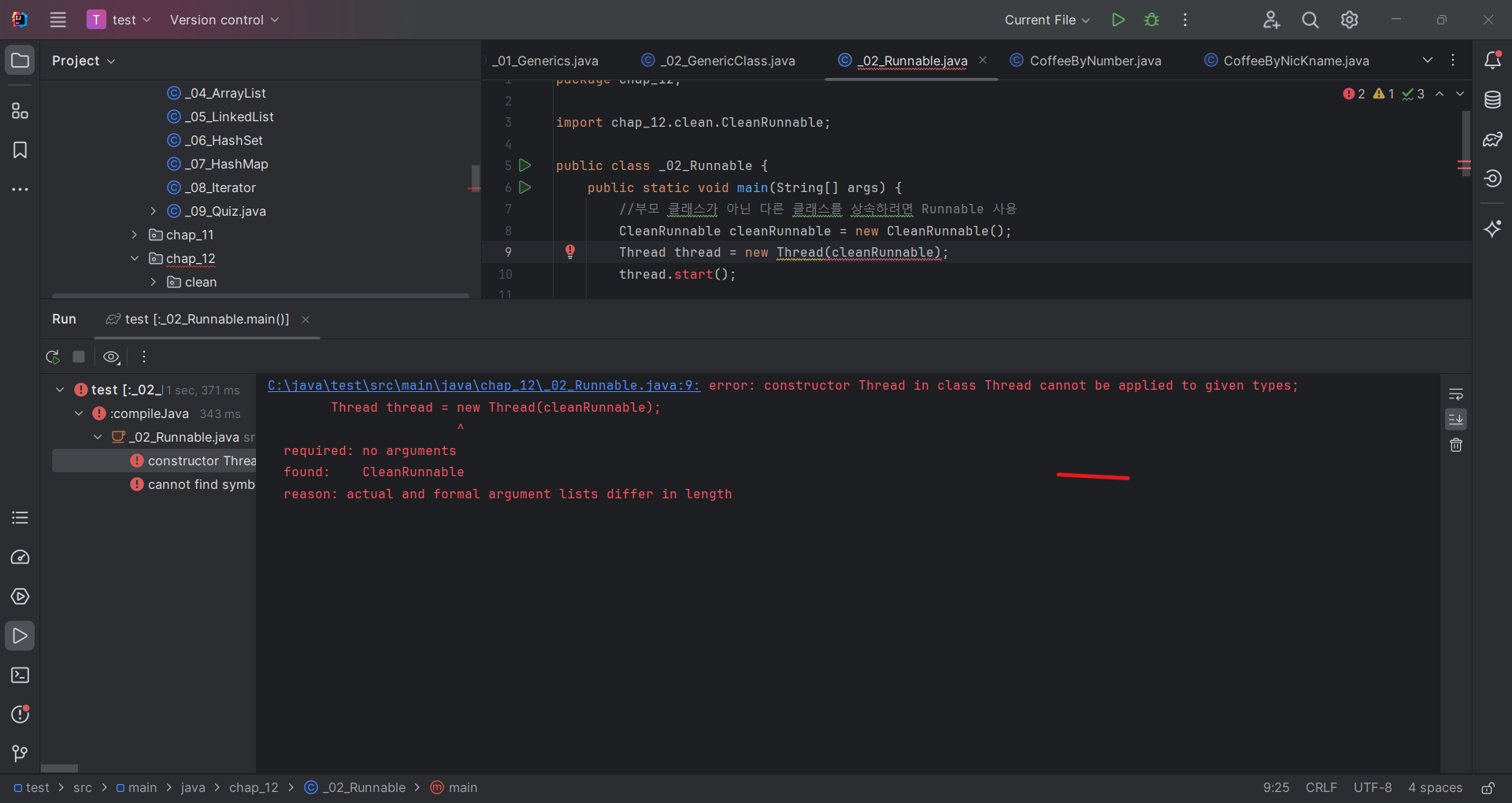Open the Database tool window
Screen dimensions: 1512x803
(1492, 100)
